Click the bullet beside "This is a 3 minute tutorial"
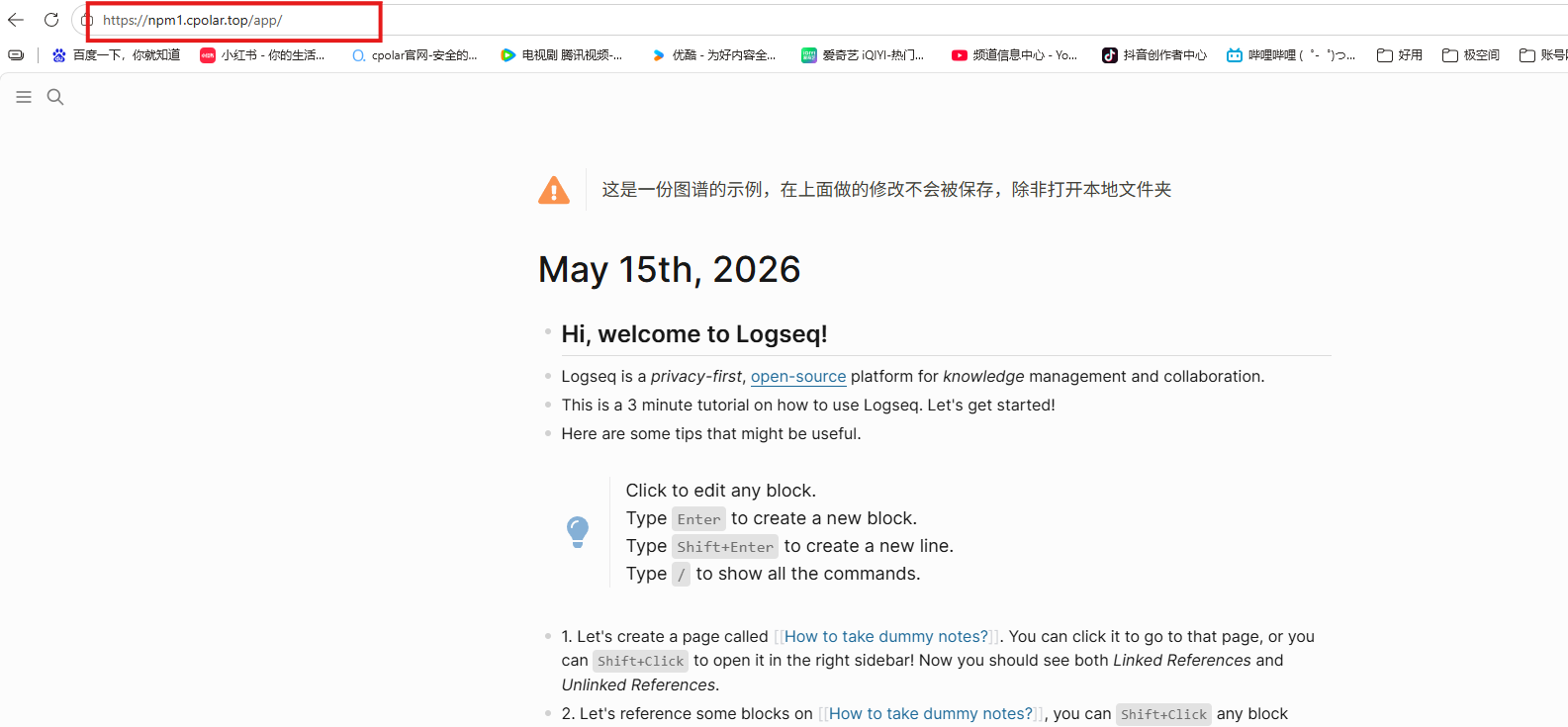This screenshot has height=727, width=1568. 547,406
